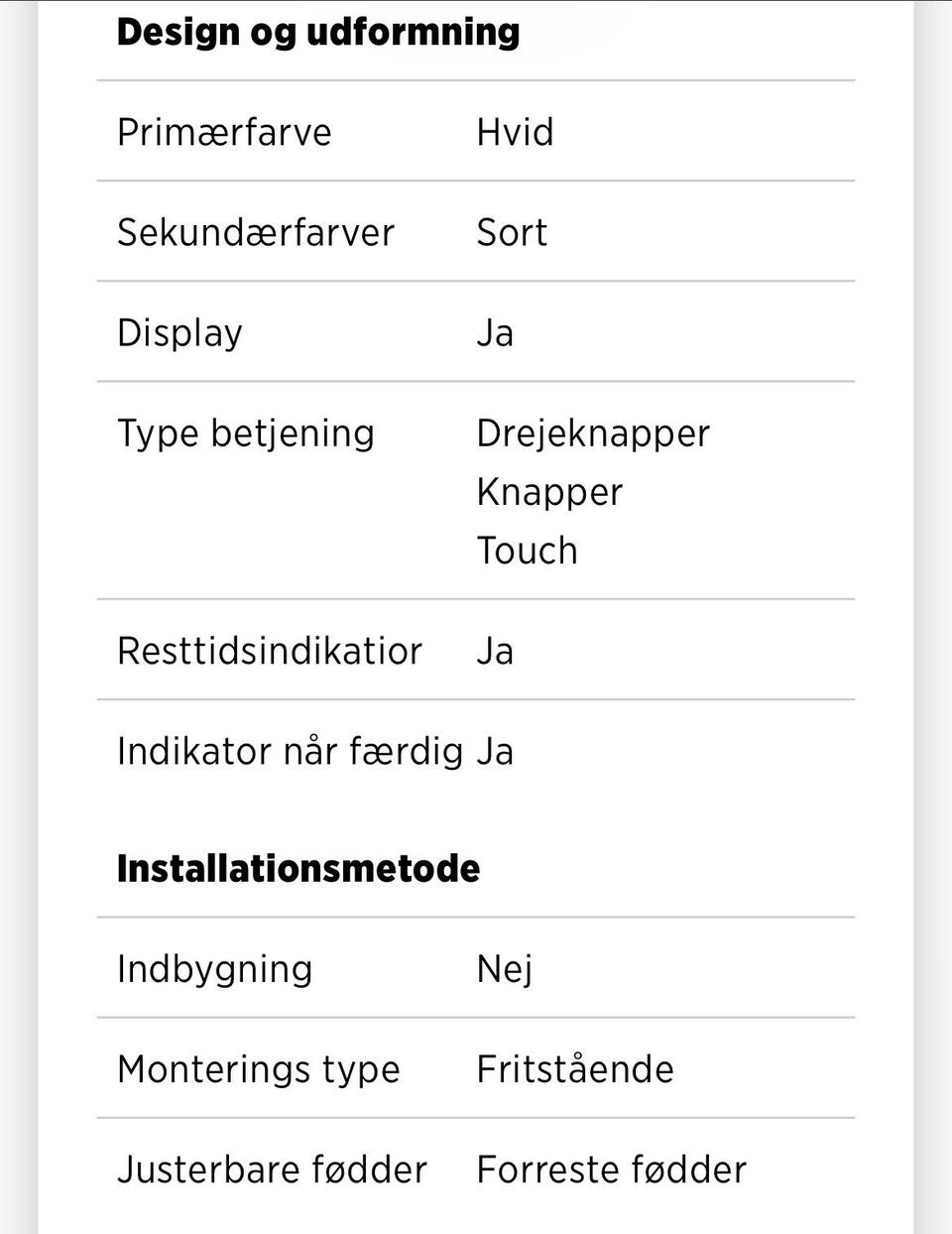Image resolution: width=952 pixels, height=1234 pixels.
Task: Select the 'Indikator når færdig' label
Action: pyautogui.click(x=290, y=751)
